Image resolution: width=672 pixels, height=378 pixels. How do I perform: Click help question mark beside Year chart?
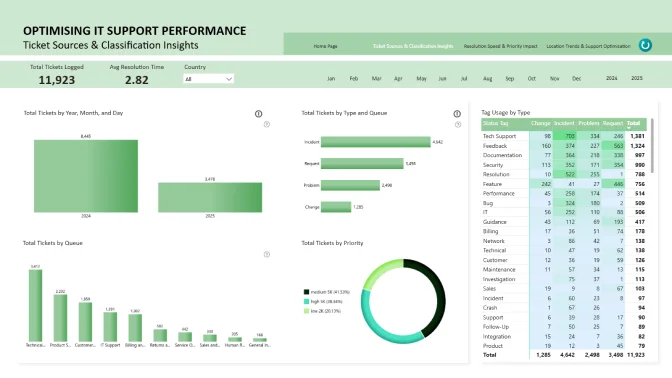point(267,124)
